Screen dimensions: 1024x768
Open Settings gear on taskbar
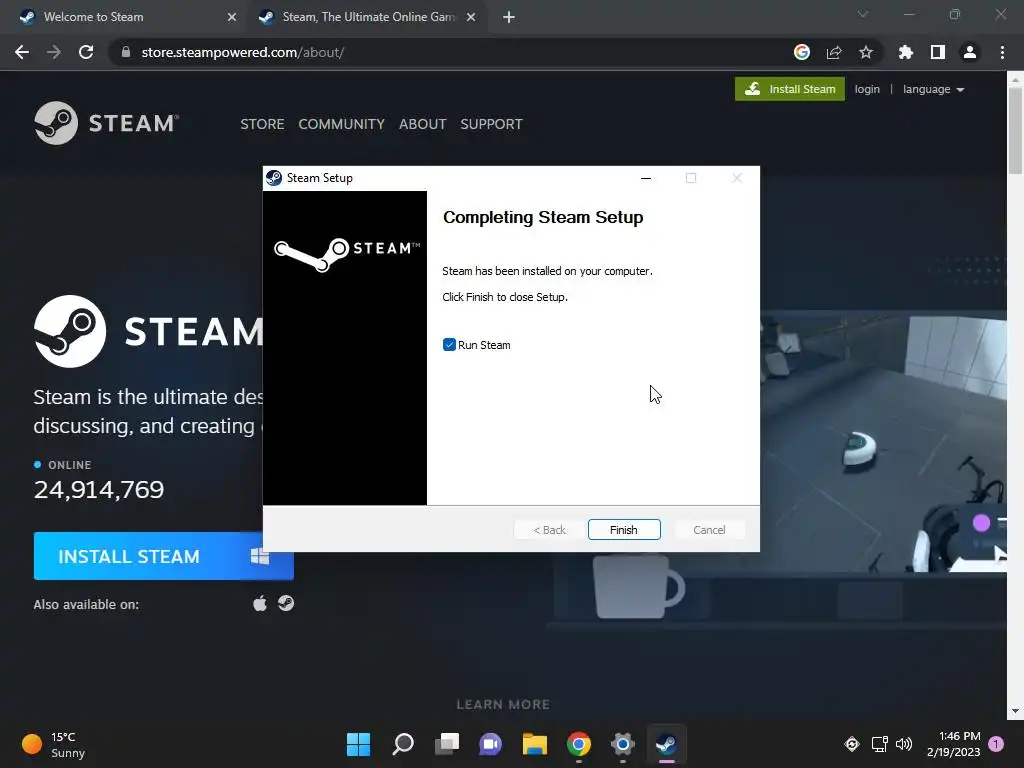tap(622, 744)
